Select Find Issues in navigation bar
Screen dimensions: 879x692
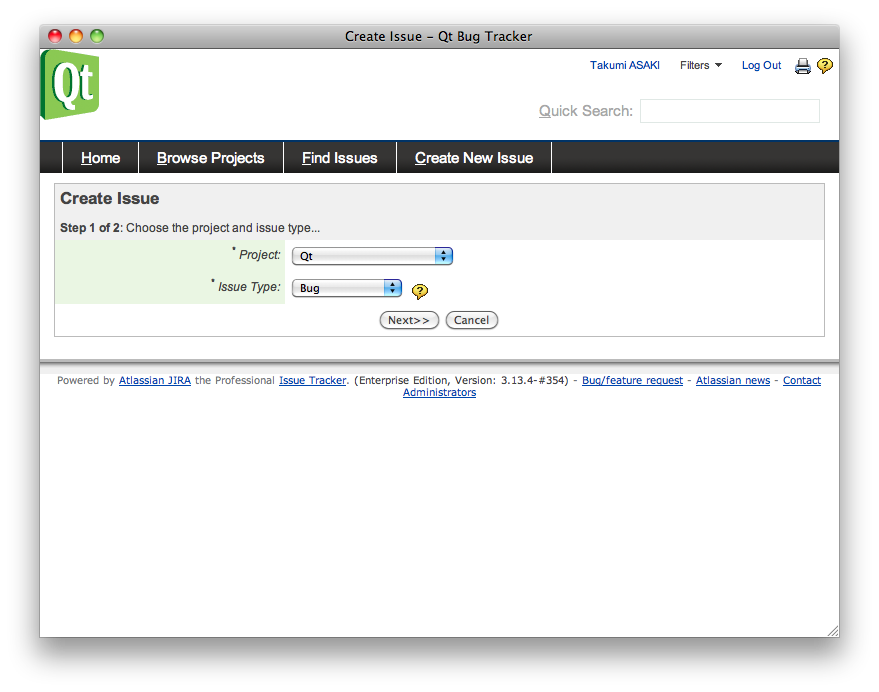pyautogui.click(x=339, y=158)
